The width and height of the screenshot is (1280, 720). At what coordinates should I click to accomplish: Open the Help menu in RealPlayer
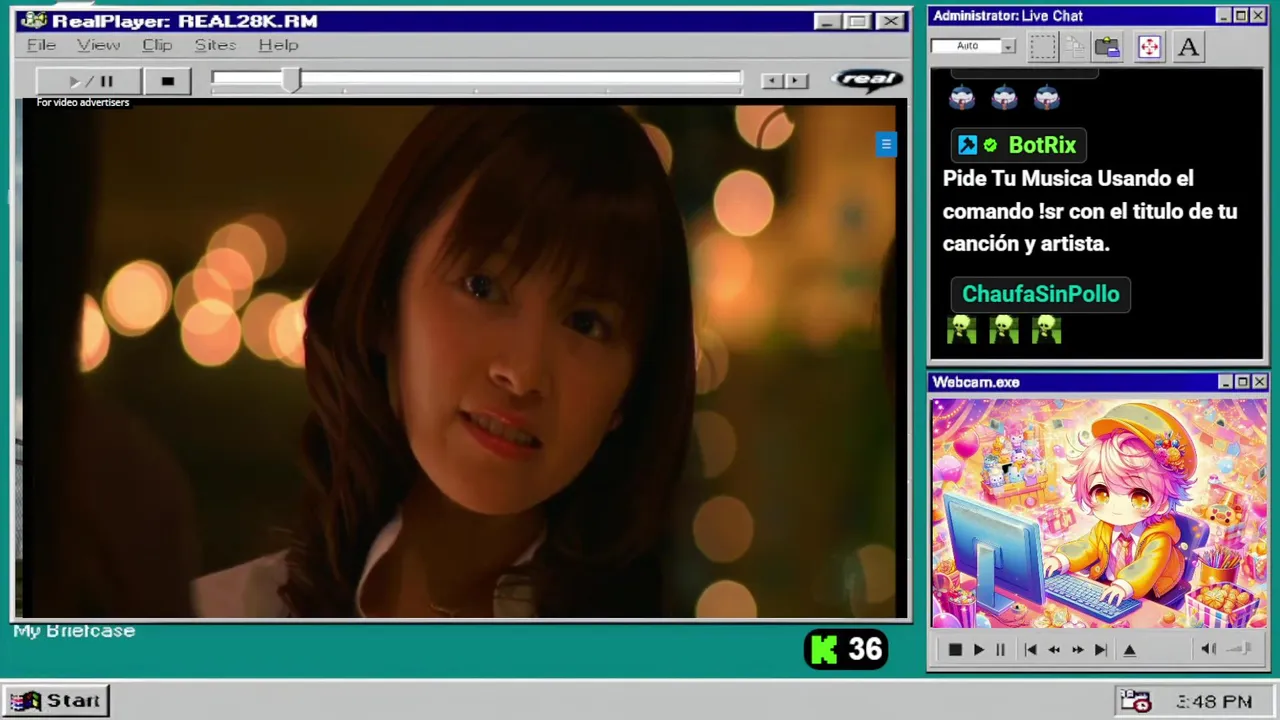point(278,45)
